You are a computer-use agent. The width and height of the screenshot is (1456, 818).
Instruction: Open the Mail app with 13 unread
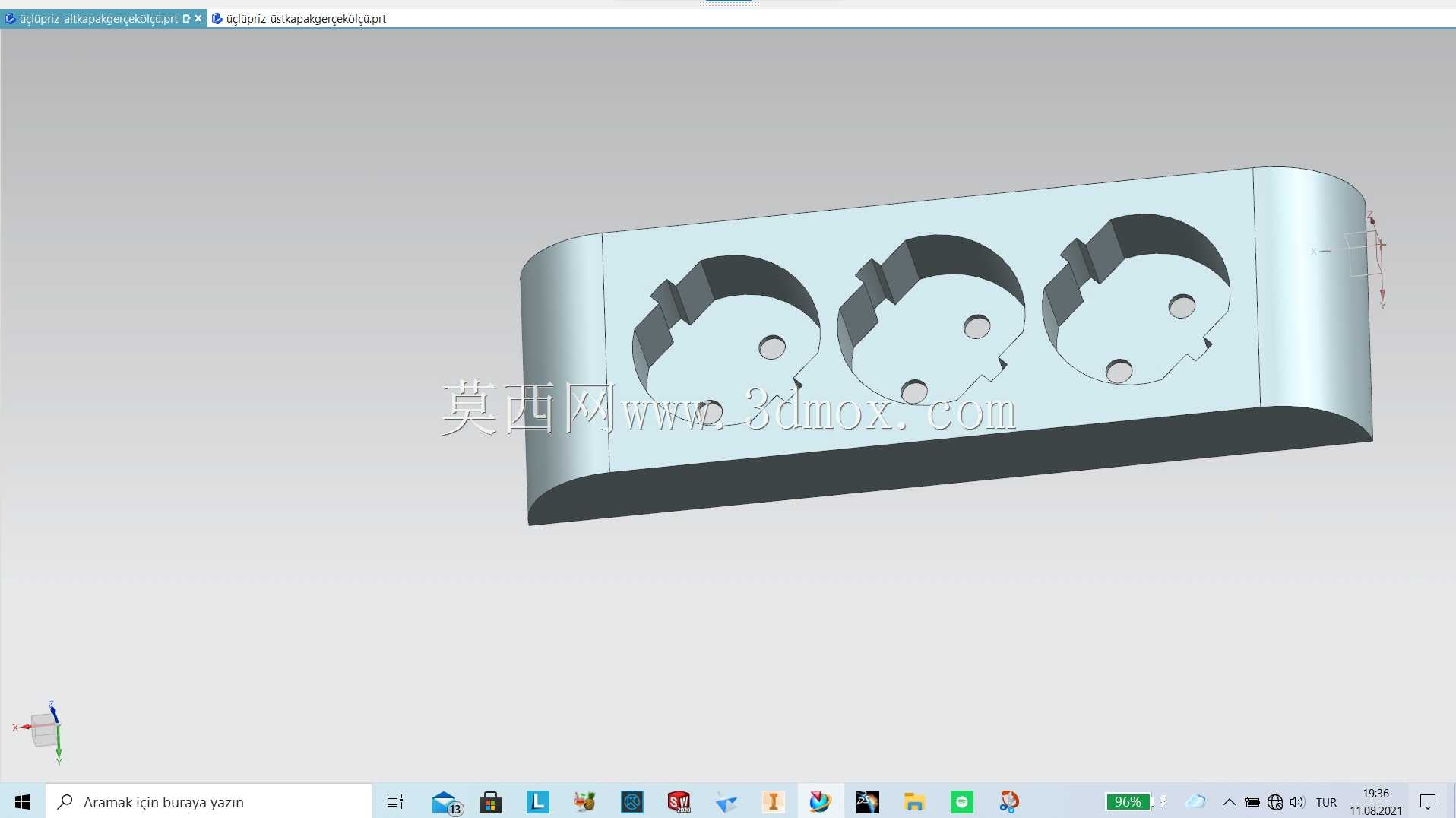coord(446,802)
